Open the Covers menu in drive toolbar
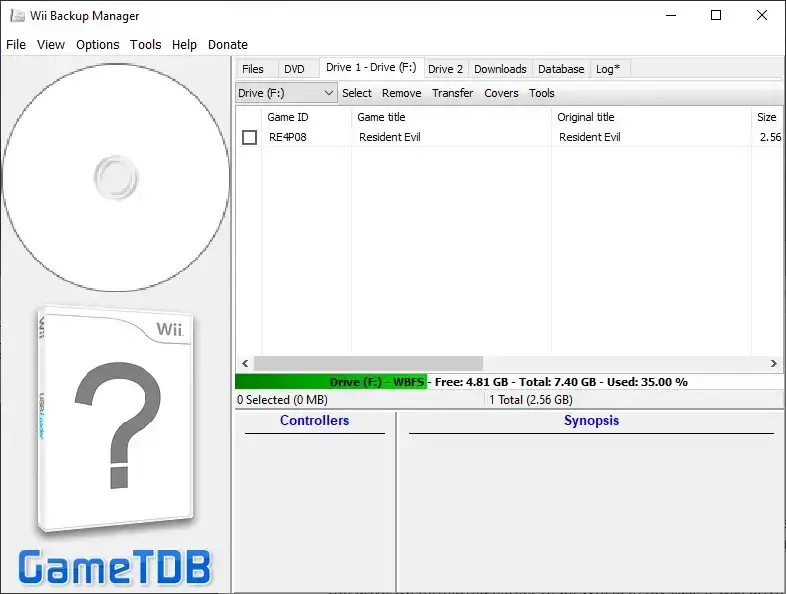The image size is (786, 594). 501,93
